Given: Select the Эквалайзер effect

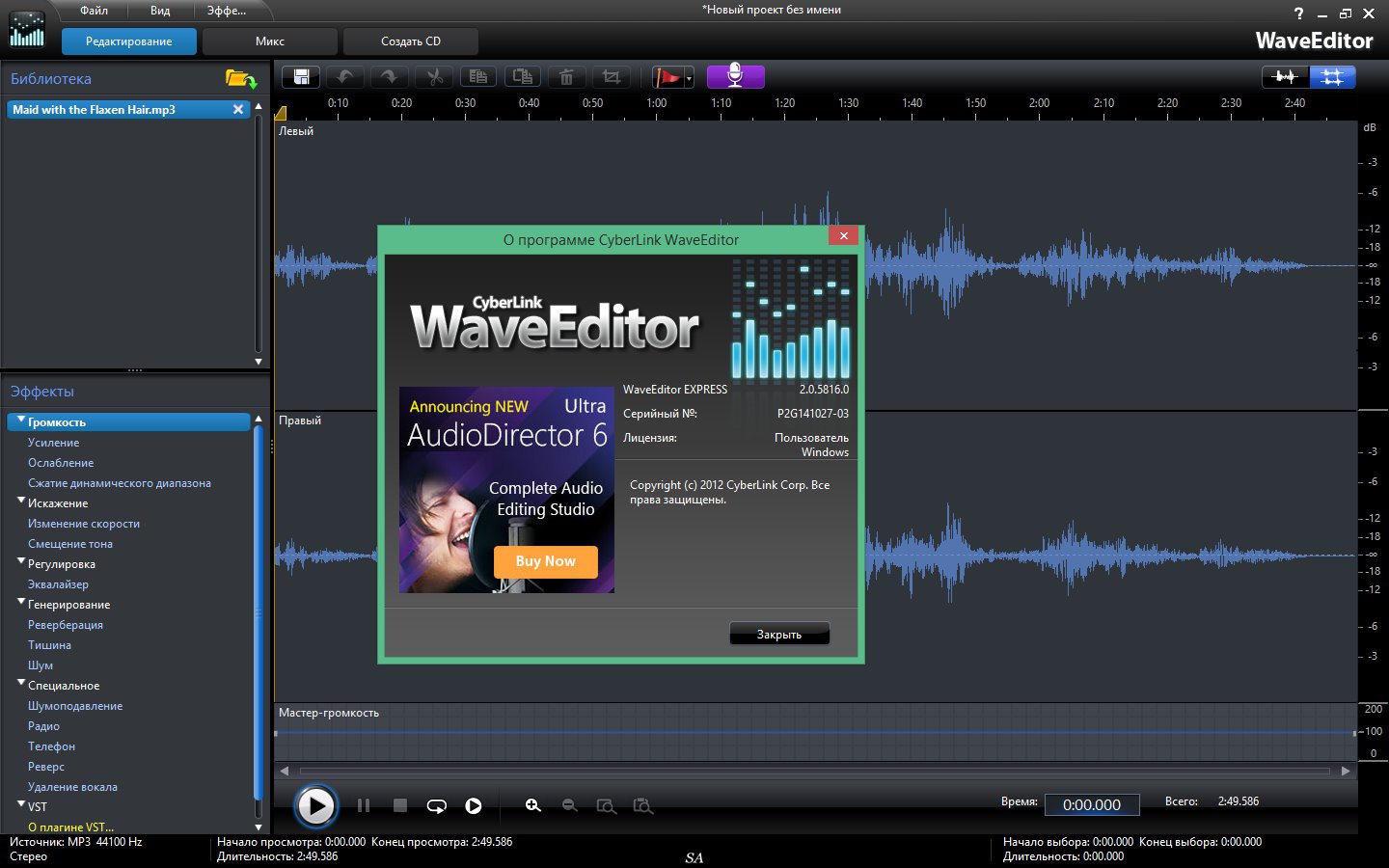Looking at the screenshot, I should pyautogui.click(x=58, y=584).
